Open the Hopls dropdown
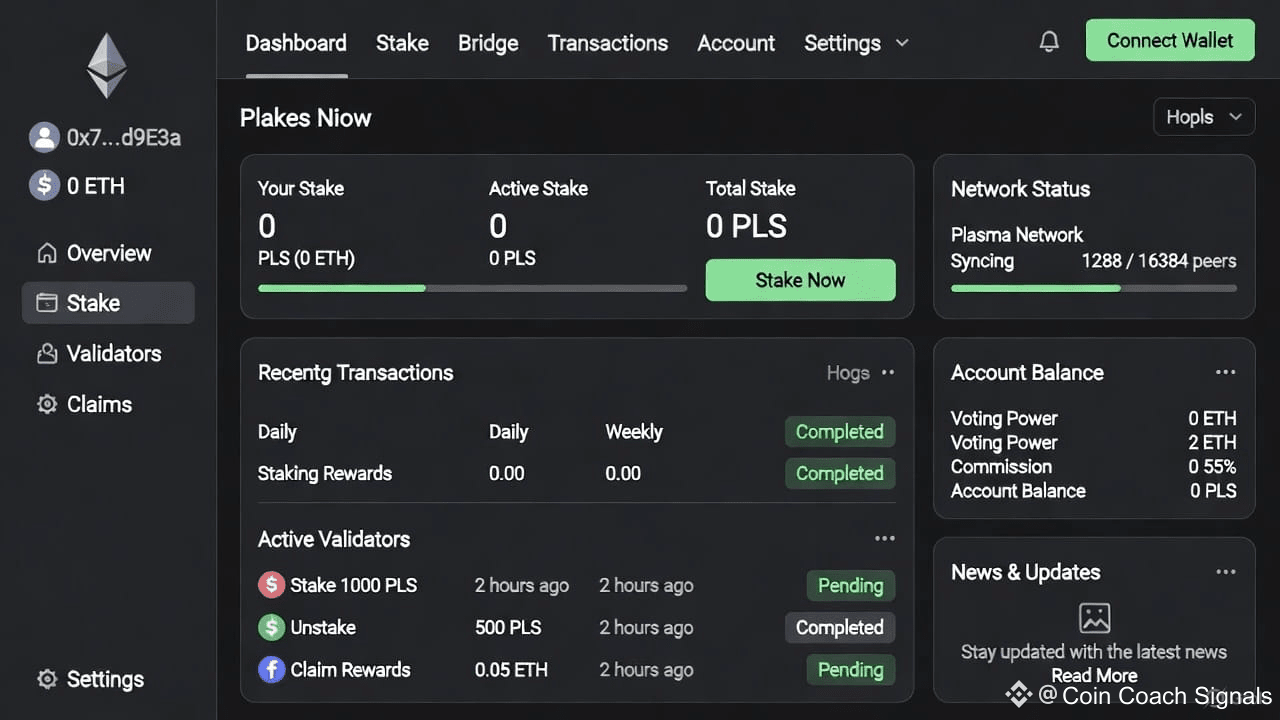The image size is (1280, 720). 1203,117
